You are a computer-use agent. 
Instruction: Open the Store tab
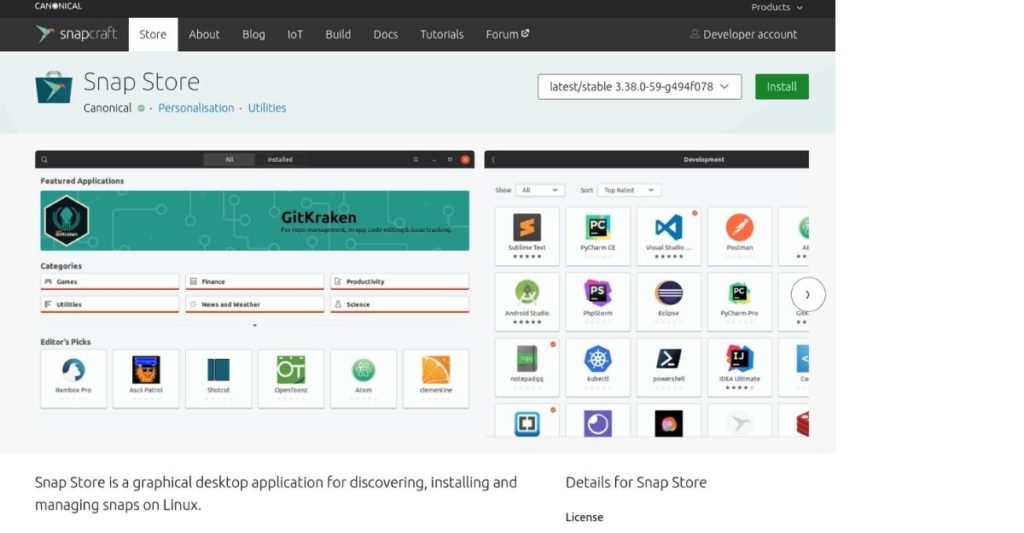(x=153, y=35)
